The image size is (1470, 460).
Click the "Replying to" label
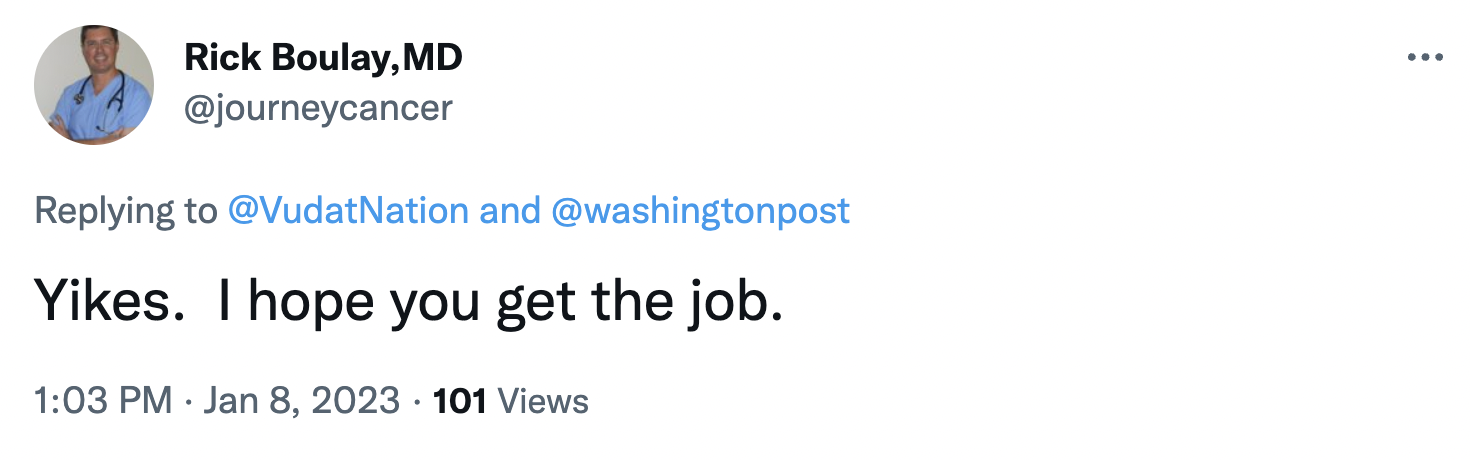pos(125,210)
